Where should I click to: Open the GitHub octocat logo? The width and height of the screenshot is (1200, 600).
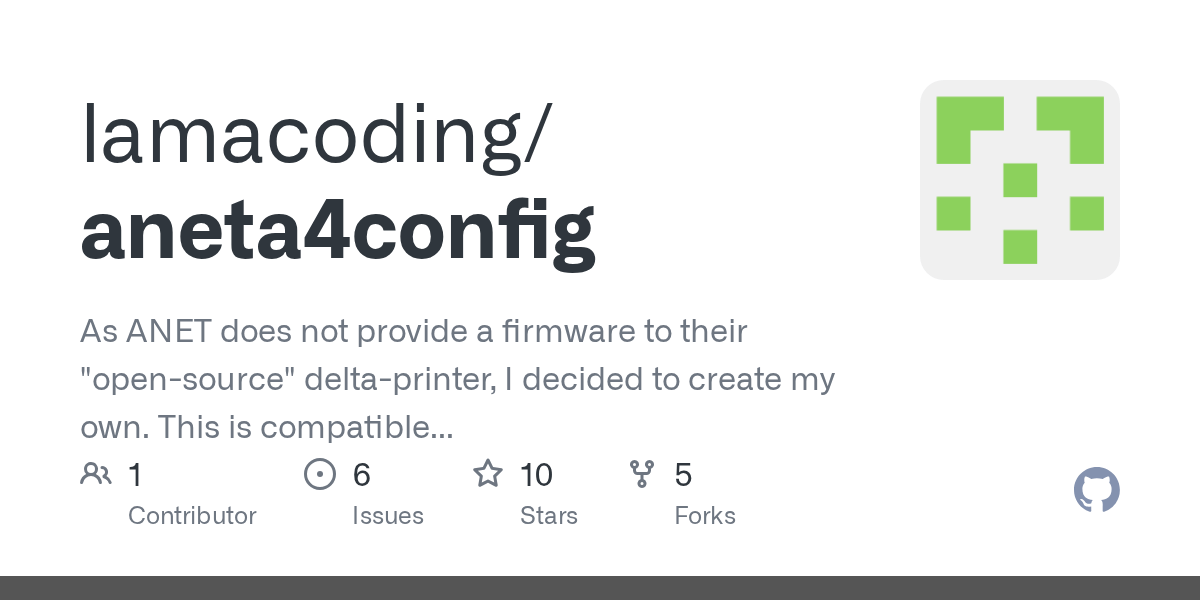pos(1096,491)
